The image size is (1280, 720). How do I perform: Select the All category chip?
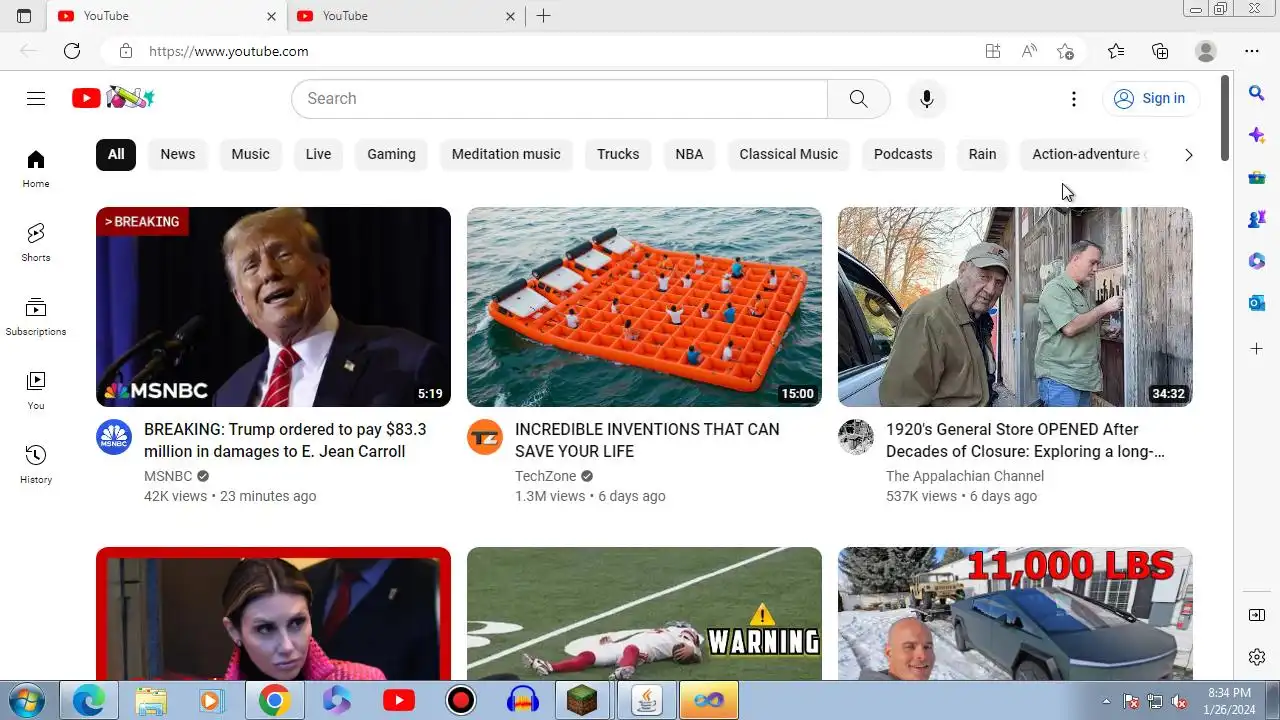(116, 154)
